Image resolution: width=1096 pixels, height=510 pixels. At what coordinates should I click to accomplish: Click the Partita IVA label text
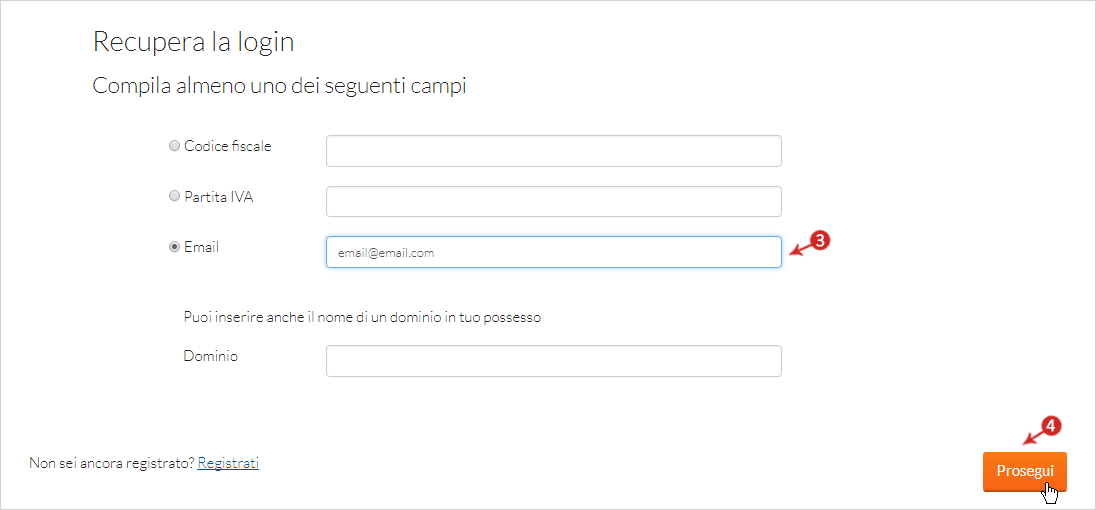[219, 197]
